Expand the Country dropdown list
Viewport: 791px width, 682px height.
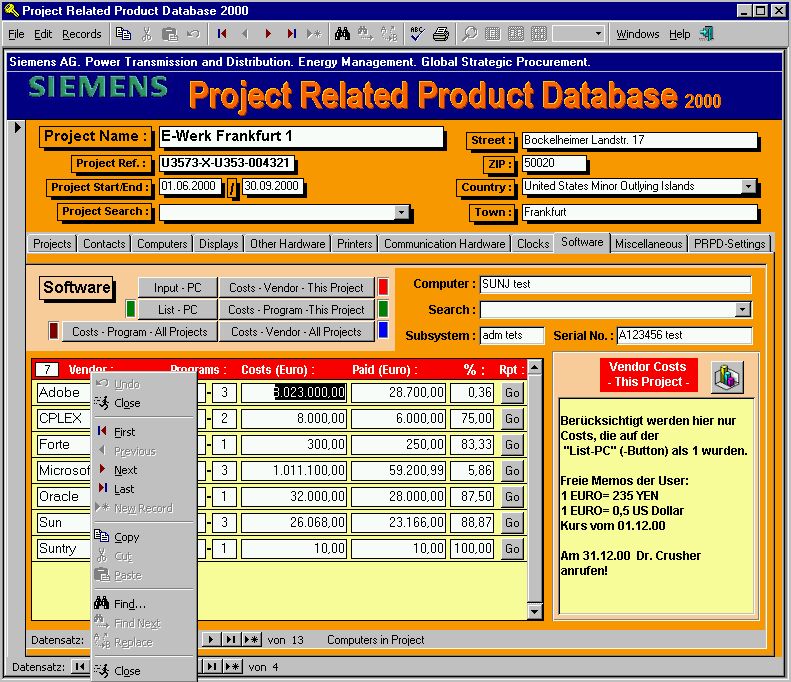pyautogui.click(x=749, y=186)
